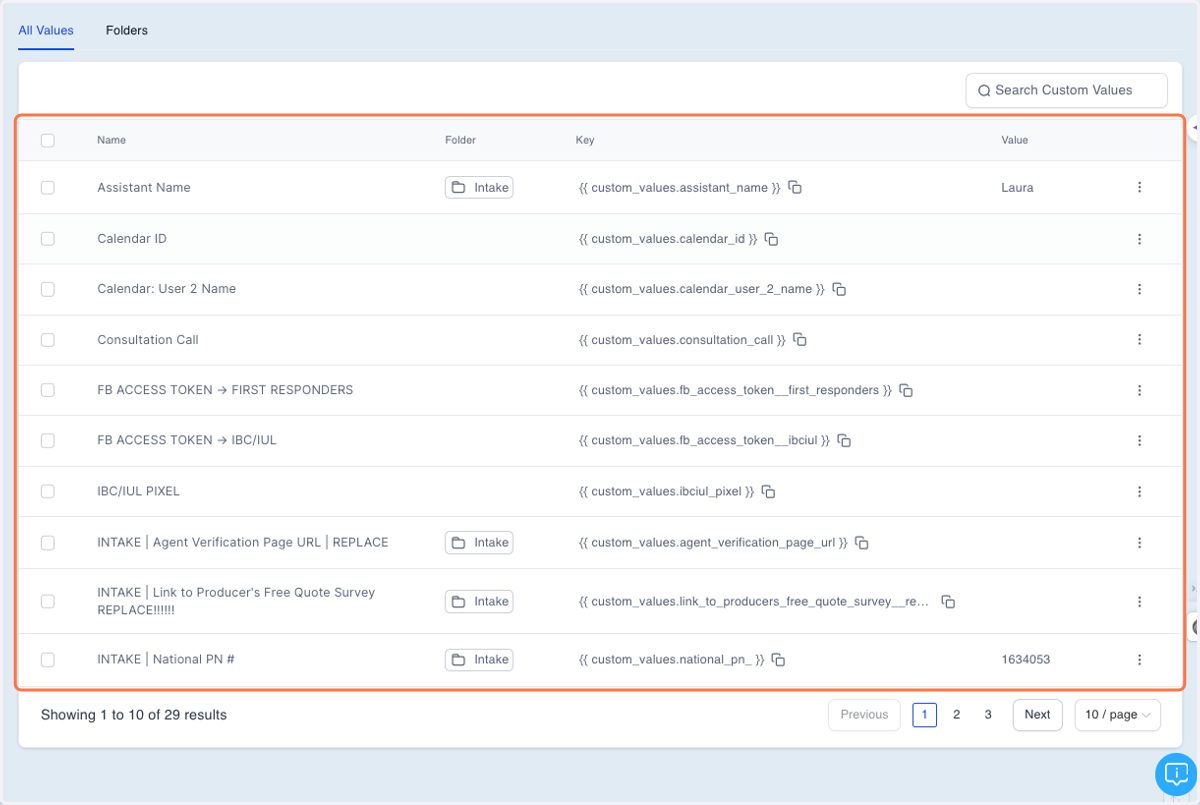Click the value 1634053

click(x=1025, y=660)
